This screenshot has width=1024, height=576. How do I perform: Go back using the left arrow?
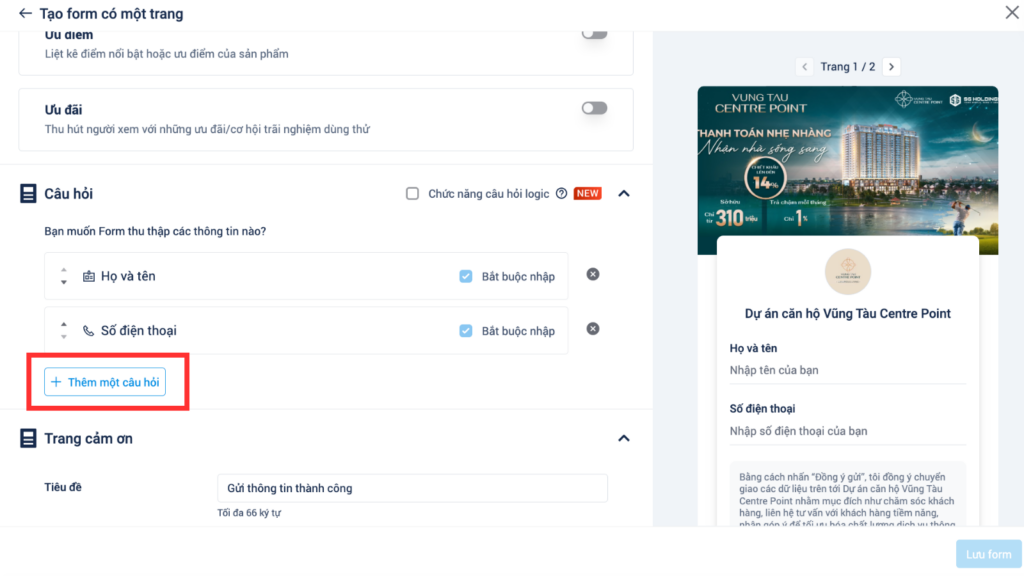click(25, 13)
